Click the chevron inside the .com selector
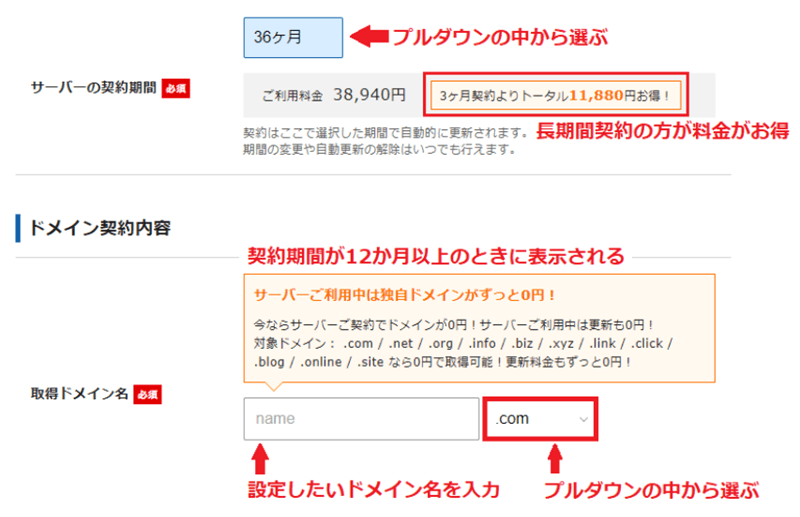This screenshot has height=517, width=800. (583, 419)
